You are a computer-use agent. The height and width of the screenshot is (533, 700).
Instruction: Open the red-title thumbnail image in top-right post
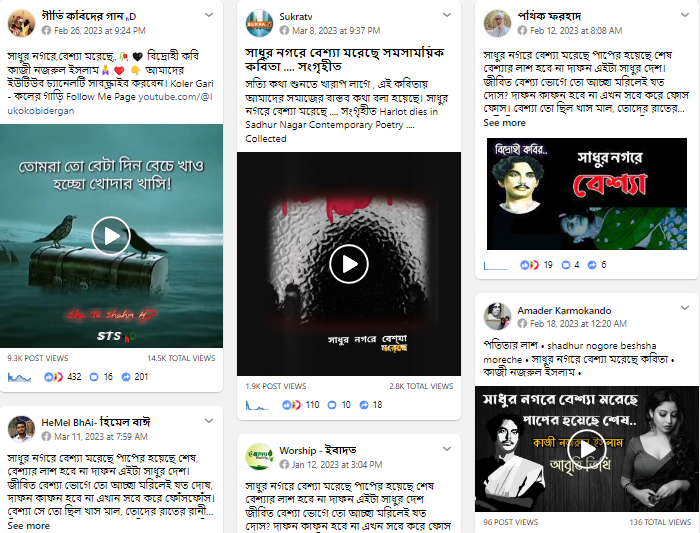point(587,194)
